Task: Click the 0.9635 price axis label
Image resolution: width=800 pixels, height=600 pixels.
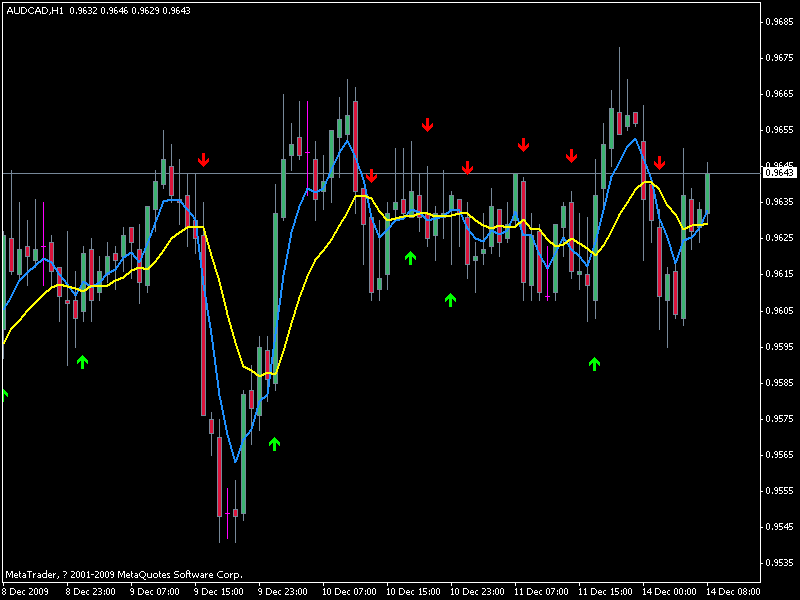Action: (780, 202)
